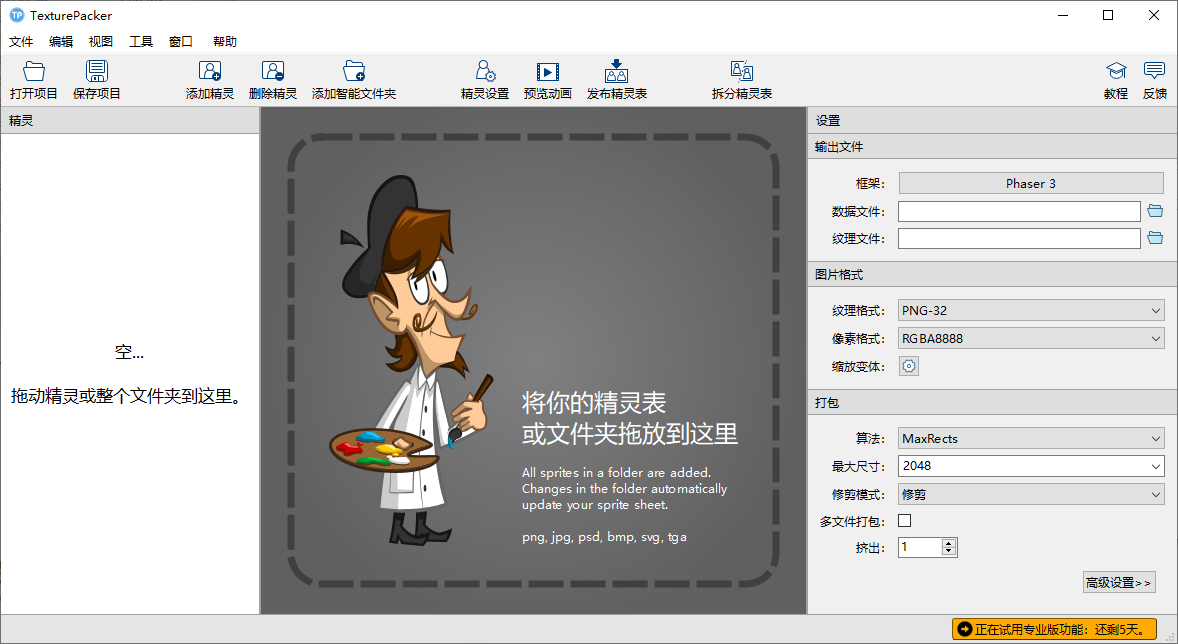Click the 纹理文件 input field
Viewport: 1178px width, 644px height.
click(x=1019, y=238)
